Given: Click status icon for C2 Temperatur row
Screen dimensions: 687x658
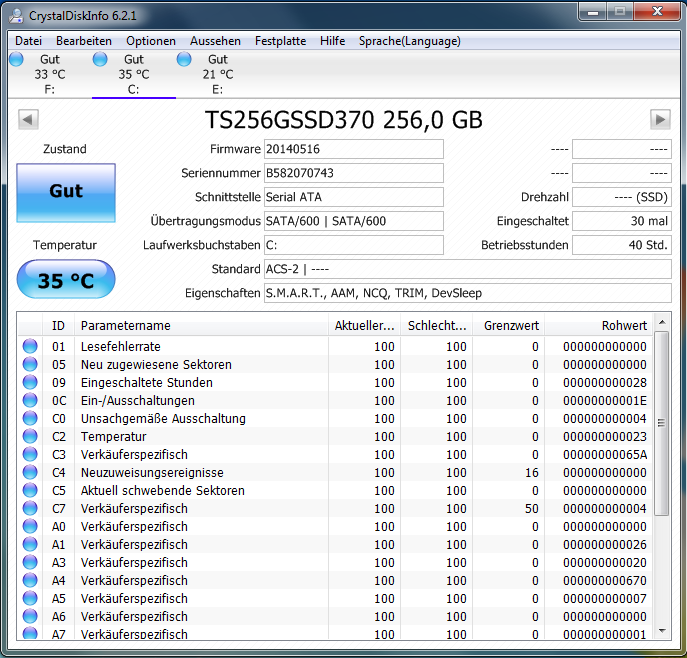Looking at the screenshot, I should 30,436.
